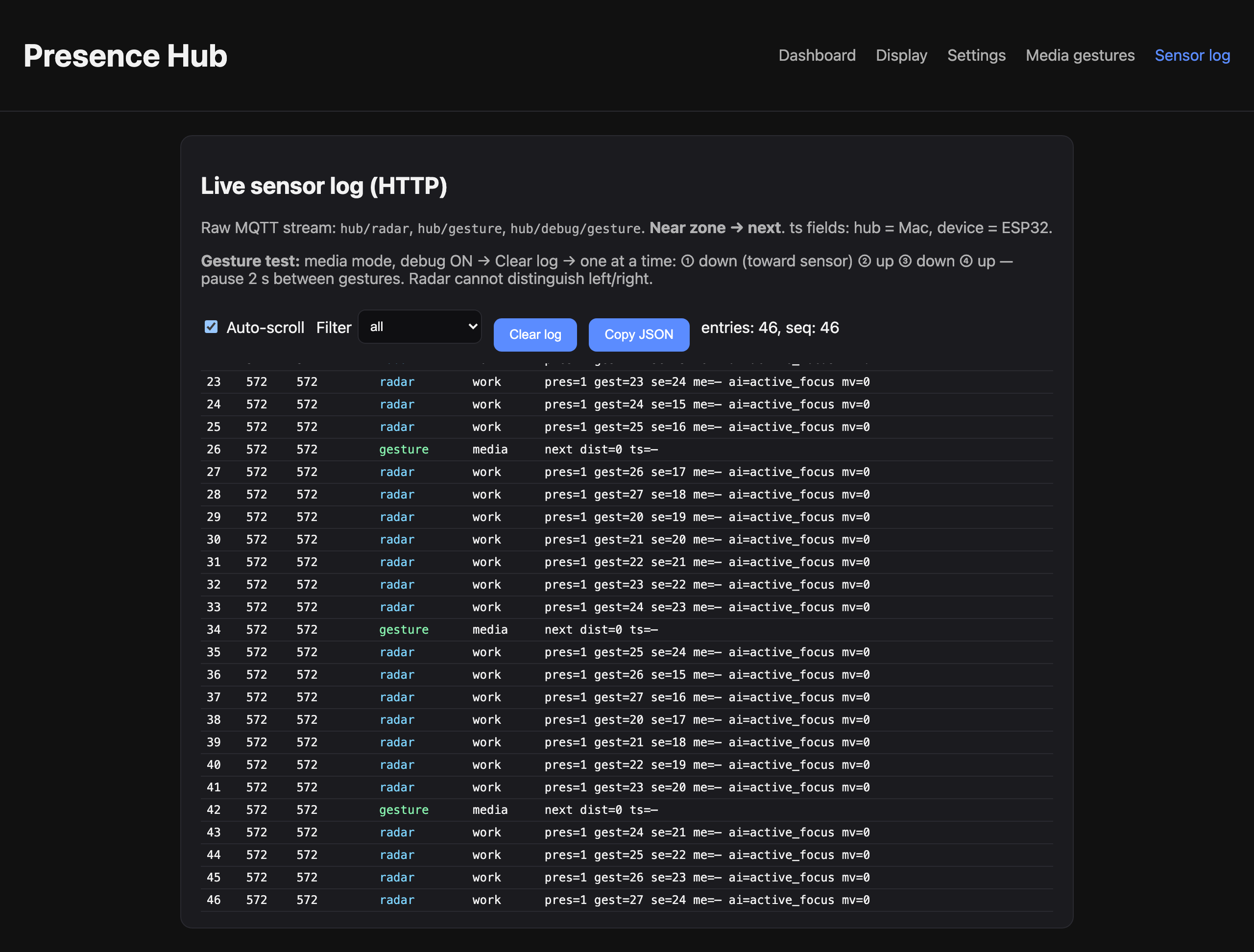1254x952 pixels.
Task: Go to the Display page
Action: coord(901,55)
